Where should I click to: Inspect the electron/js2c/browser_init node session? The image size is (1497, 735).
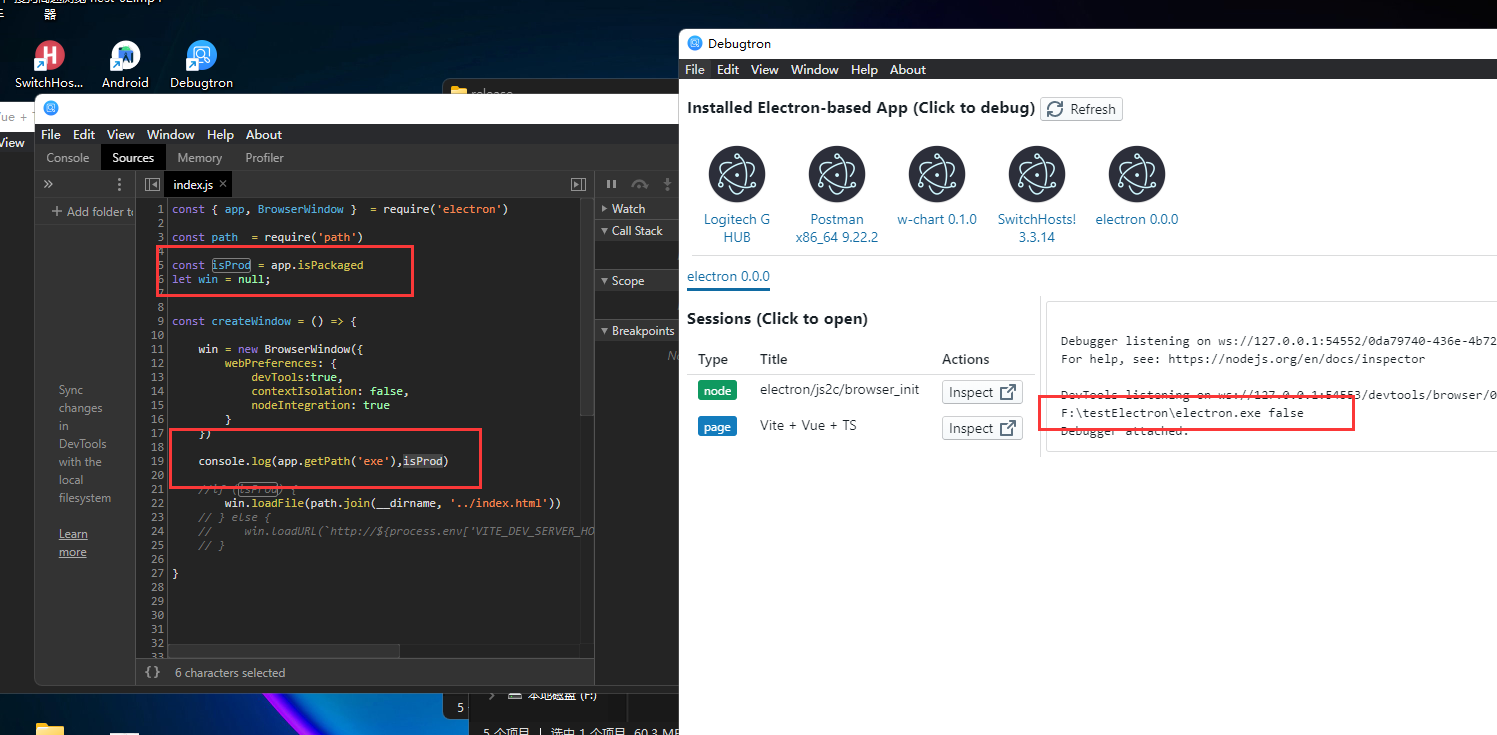982,392
